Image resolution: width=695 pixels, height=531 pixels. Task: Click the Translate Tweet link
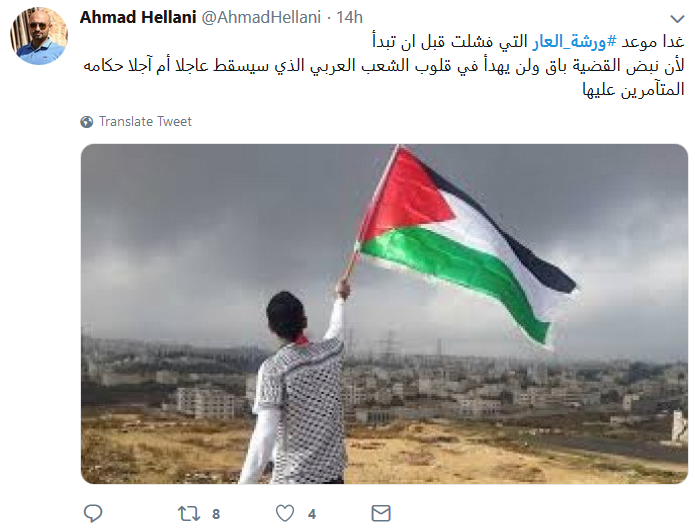tap(145, 121)
